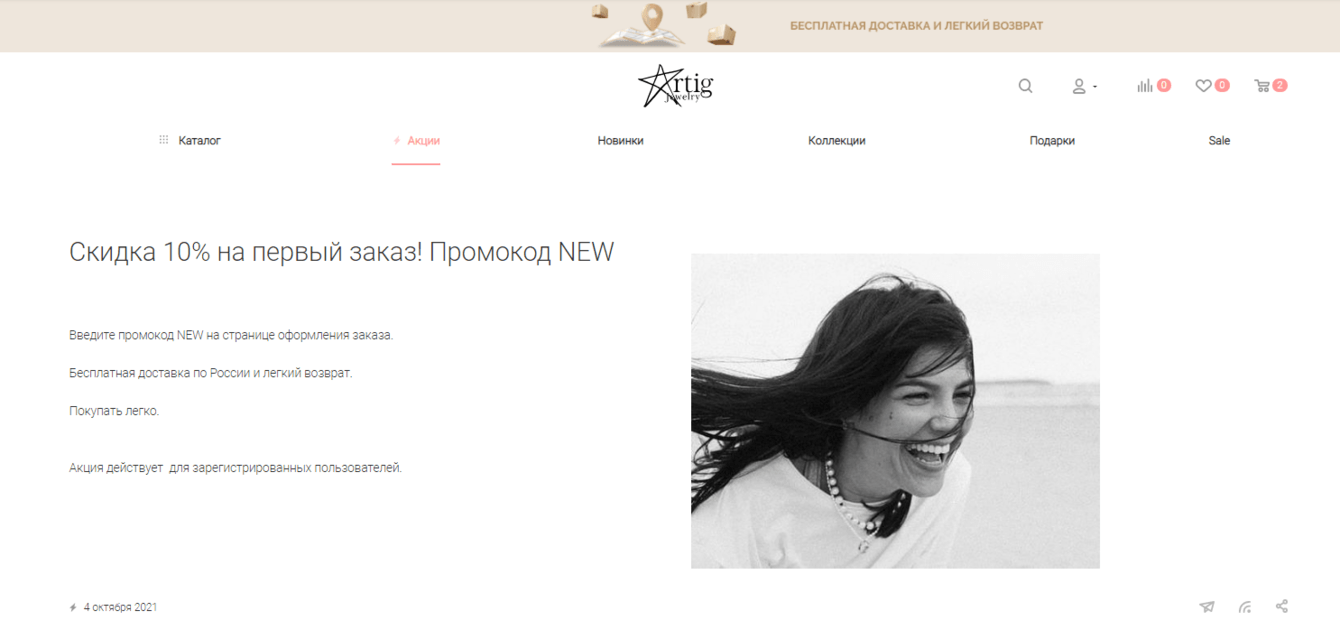Expand the account dropdown arrow
Image resolution: width=1340 pixels, height=639 pixels.
pos(1095,87)
